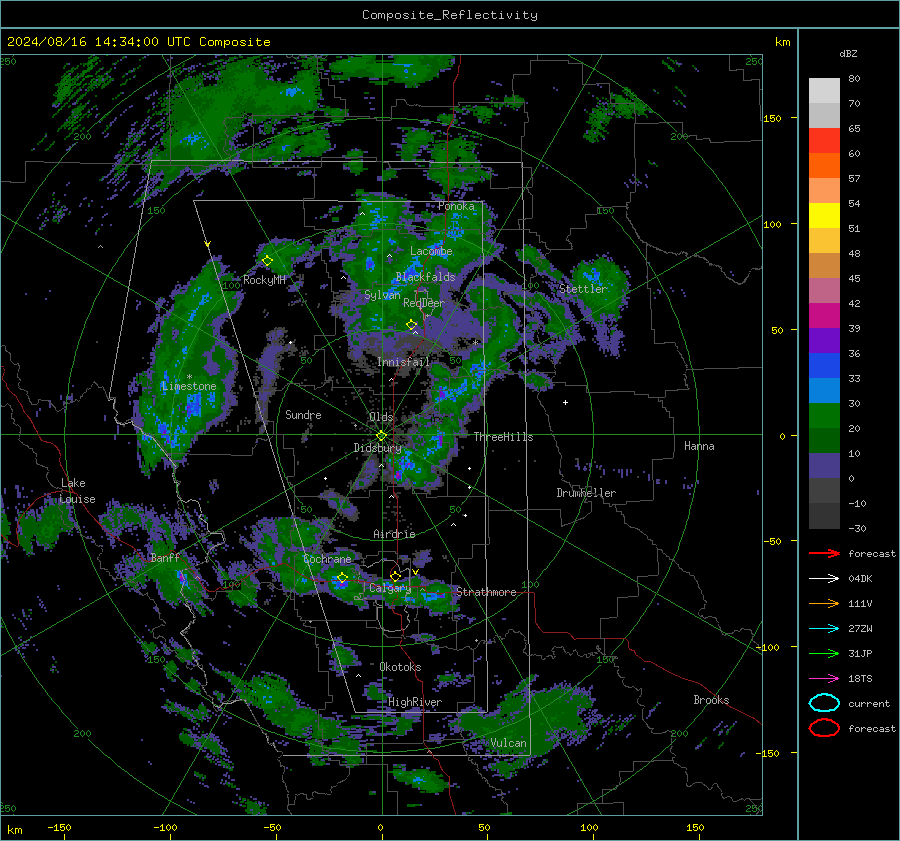900x841 pixels.
Task: Click the RedDeer city label
Action: point(424,303)
